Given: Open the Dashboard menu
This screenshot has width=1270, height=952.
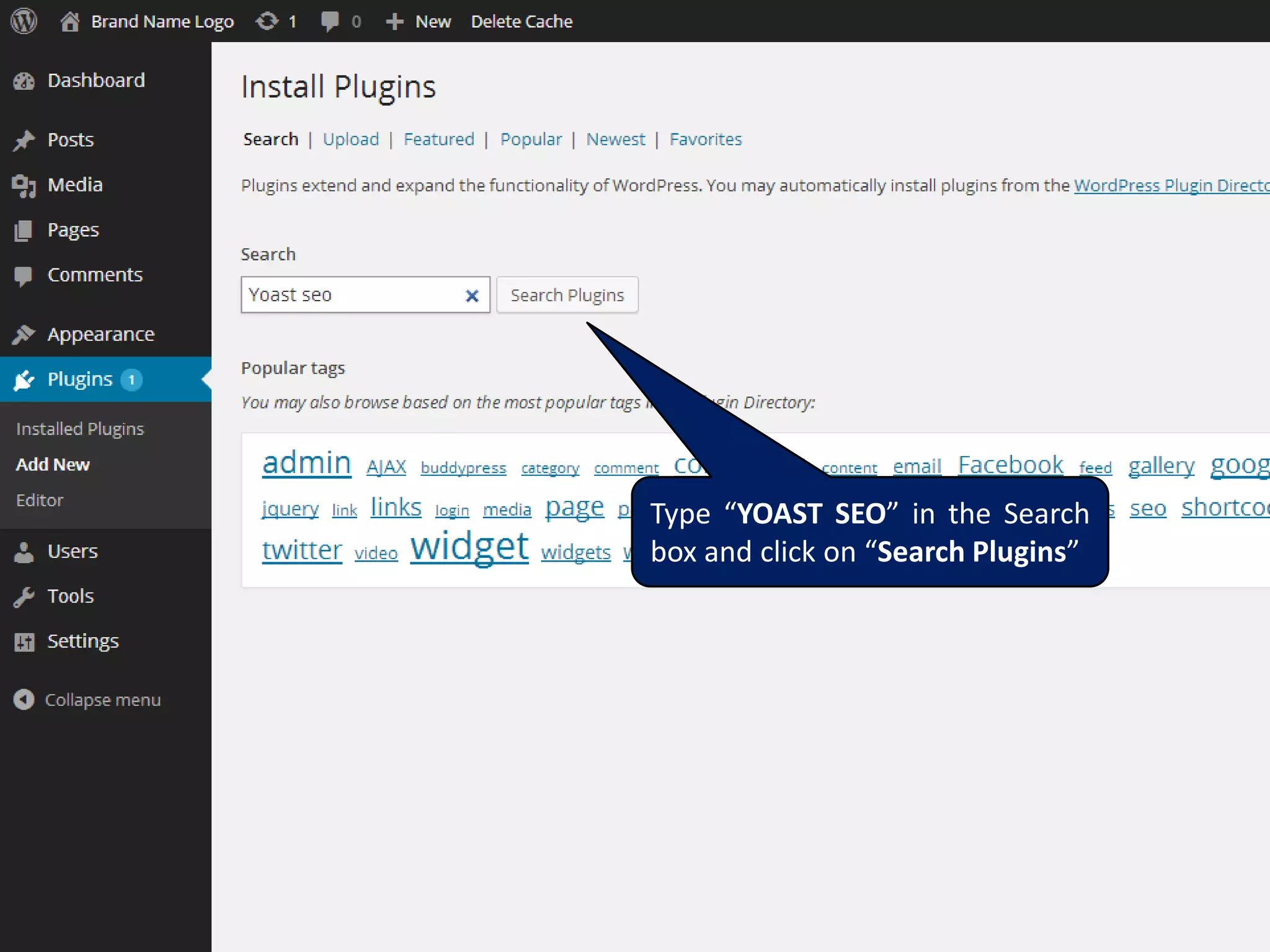Looking at the screenshot, I should pyautogui.click(x=96, y=81).
